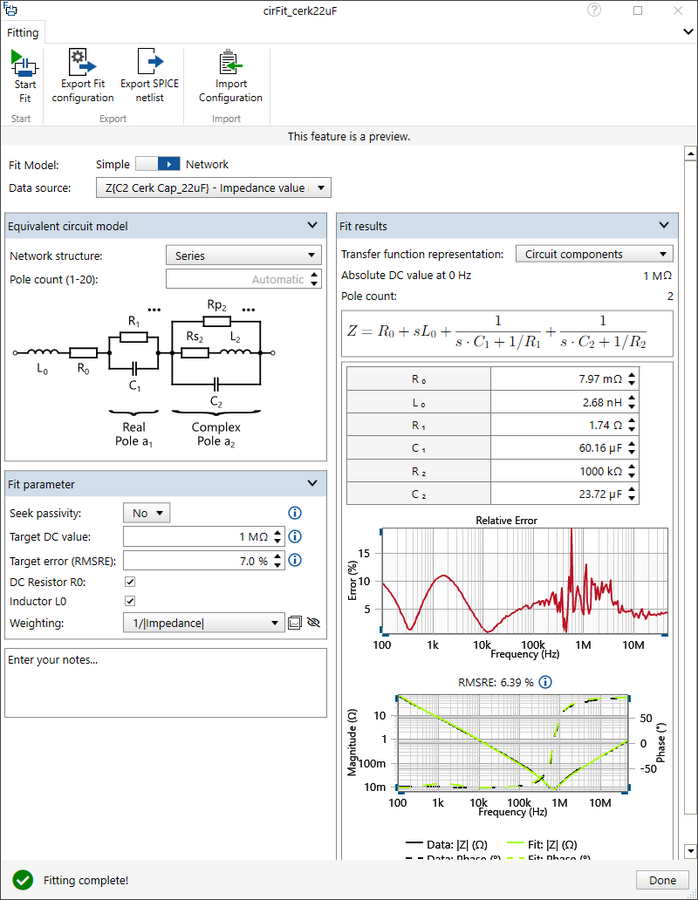Click Import Configuration icon
The width and height of the screenshot is (698, 900).
[x=231, y=63]
